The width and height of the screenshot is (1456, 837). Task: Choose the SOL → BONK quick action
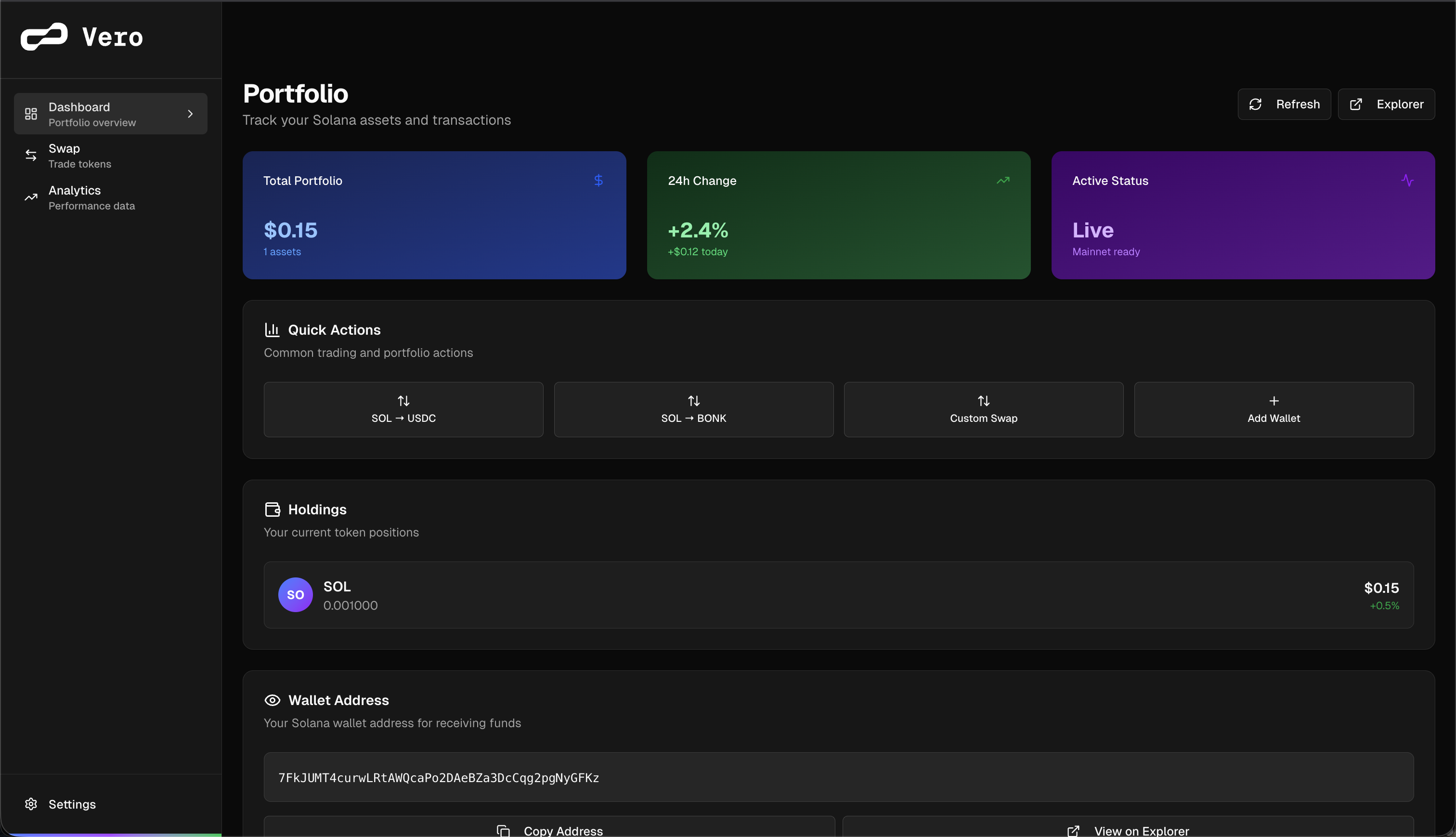(x=693, y=409)
